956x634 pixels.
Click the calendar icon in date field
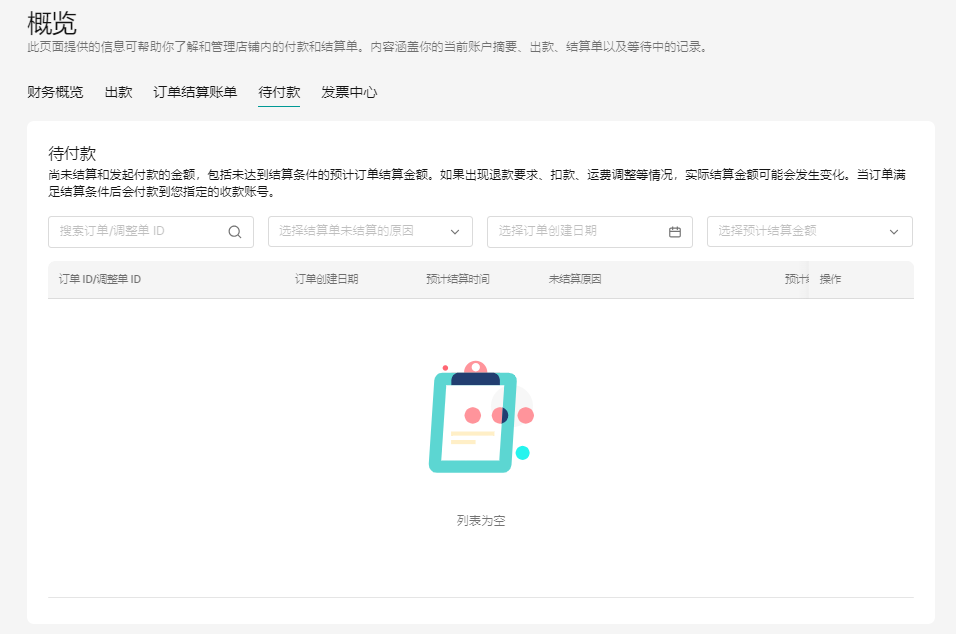pyautogui.click(x=675, y=231)
